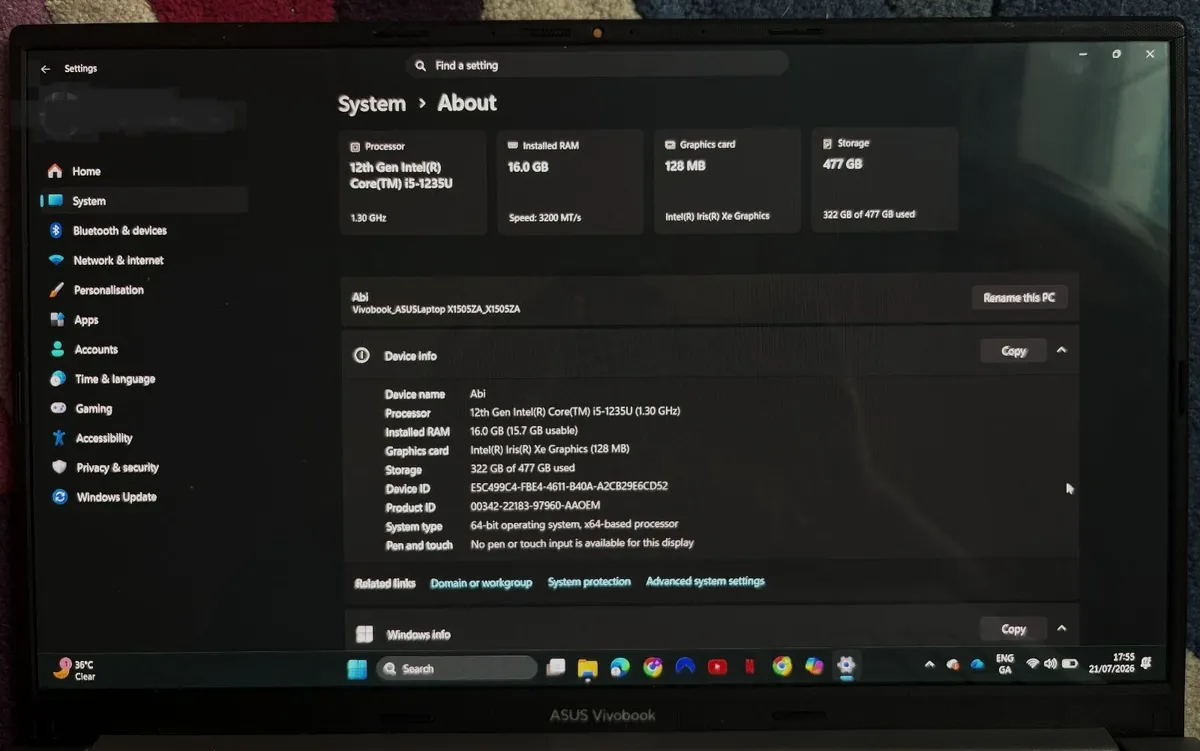Viewport: 1200px width, 751px height.
Task: Open Bluetooth & devices settings
Action: (144, 231)
